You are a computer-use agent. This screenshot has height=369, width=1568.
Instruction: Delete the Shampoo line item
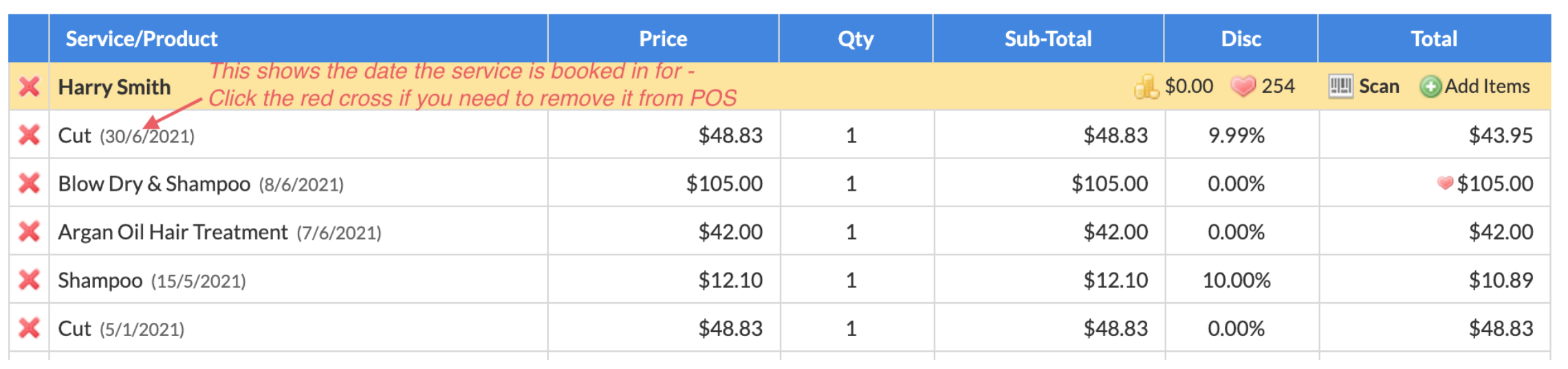pyautogui.click(x=29, y=280)
